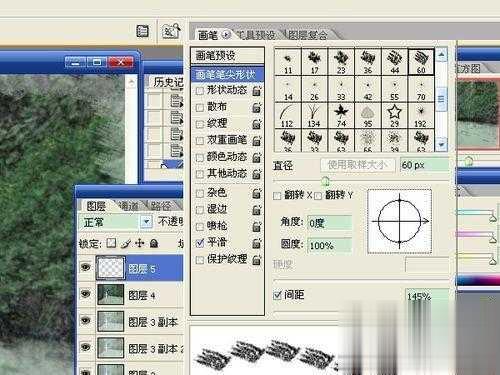Choose the size 70 round brush
500x375 pixels.
point(421,89)
